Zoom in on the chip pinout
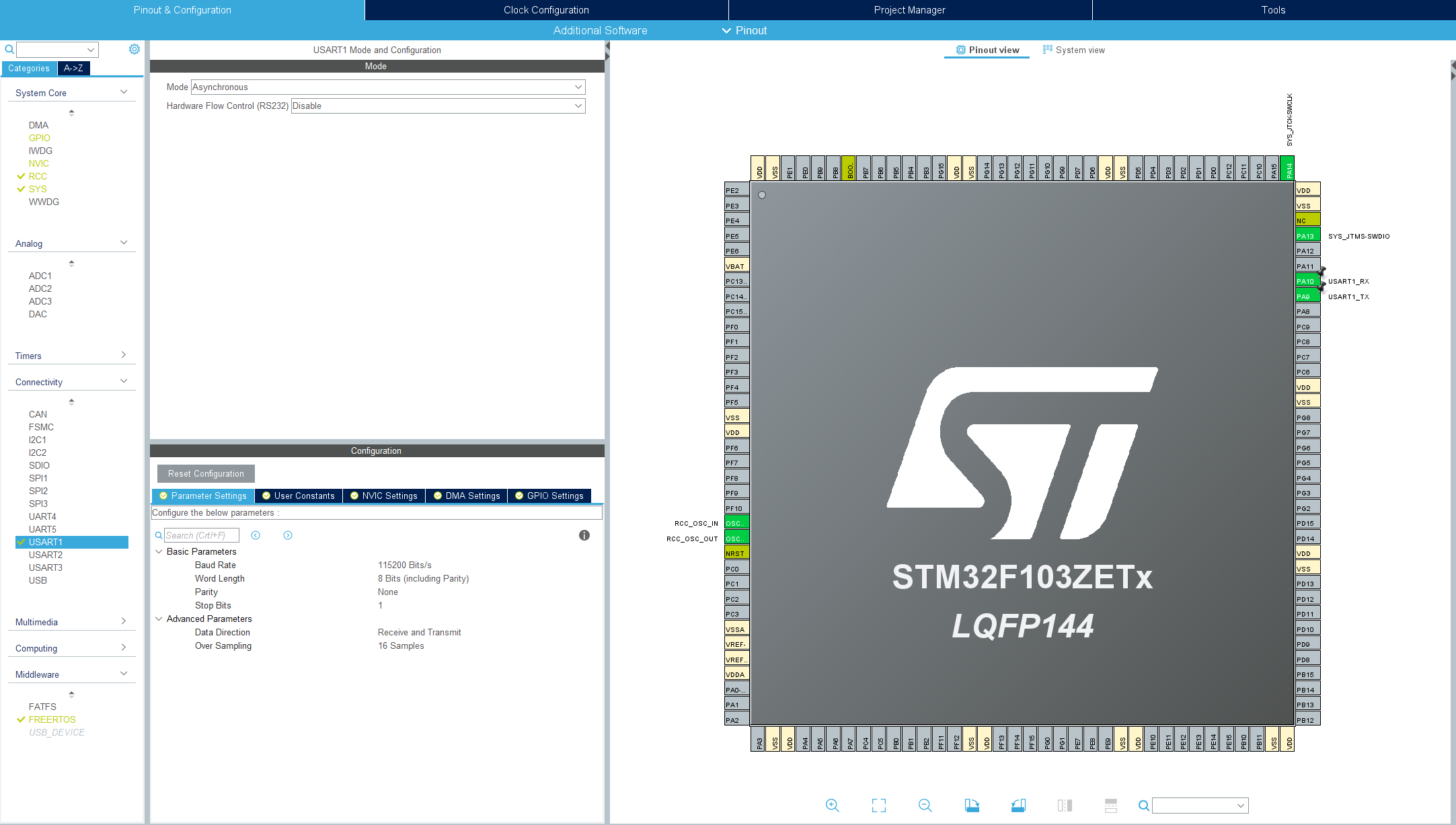The height and width of the screenshot is (825, 1456). [832, 806]
